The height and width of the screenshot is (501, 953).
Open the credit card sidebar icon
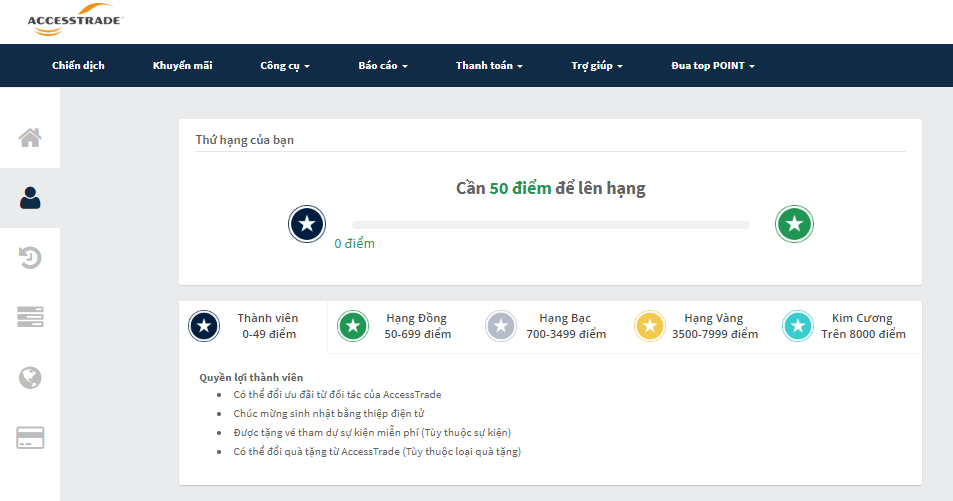point(30,438)
